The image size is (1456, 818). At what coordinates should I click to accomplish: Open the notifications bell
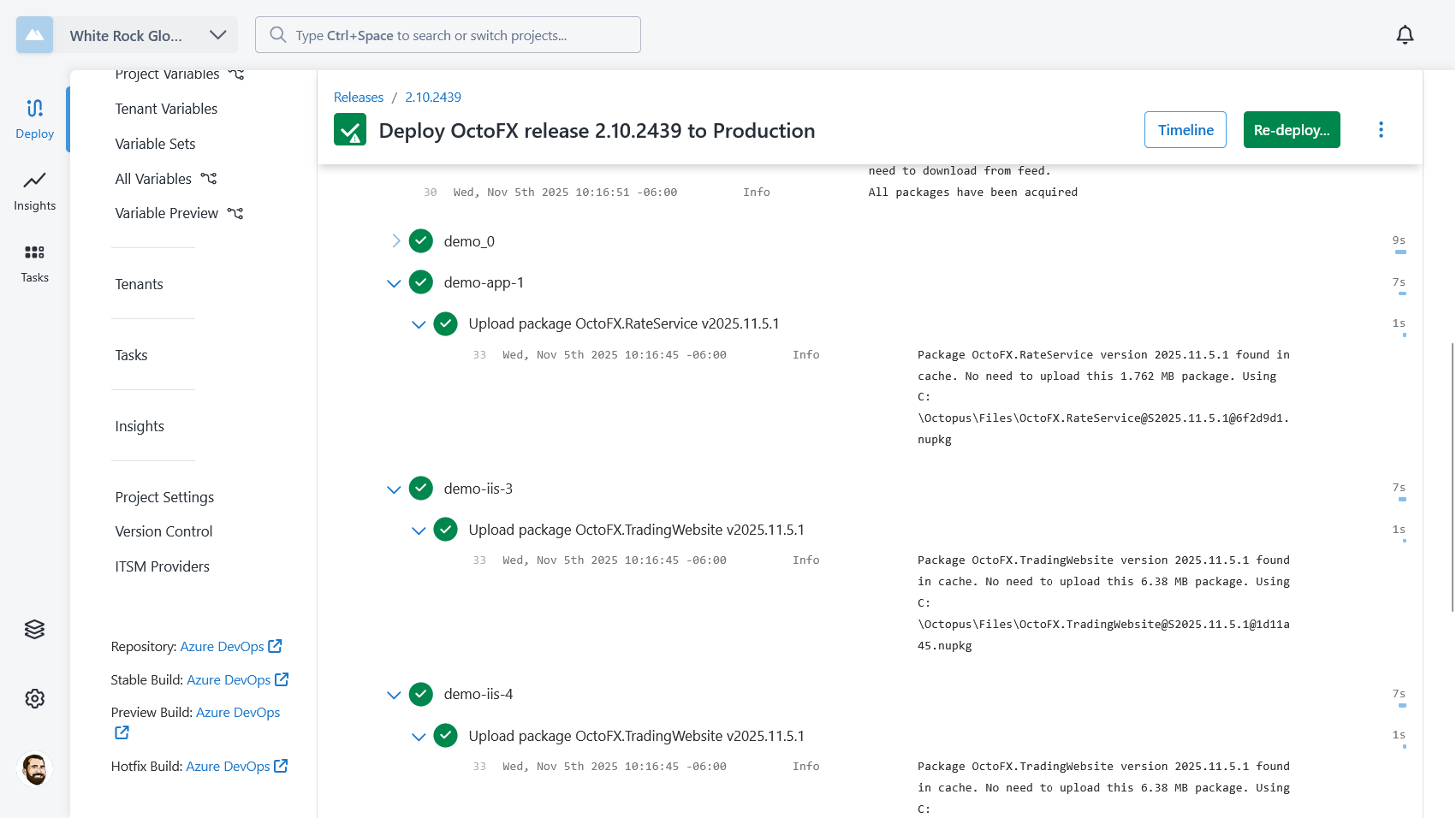click(x=1405, y=35)
